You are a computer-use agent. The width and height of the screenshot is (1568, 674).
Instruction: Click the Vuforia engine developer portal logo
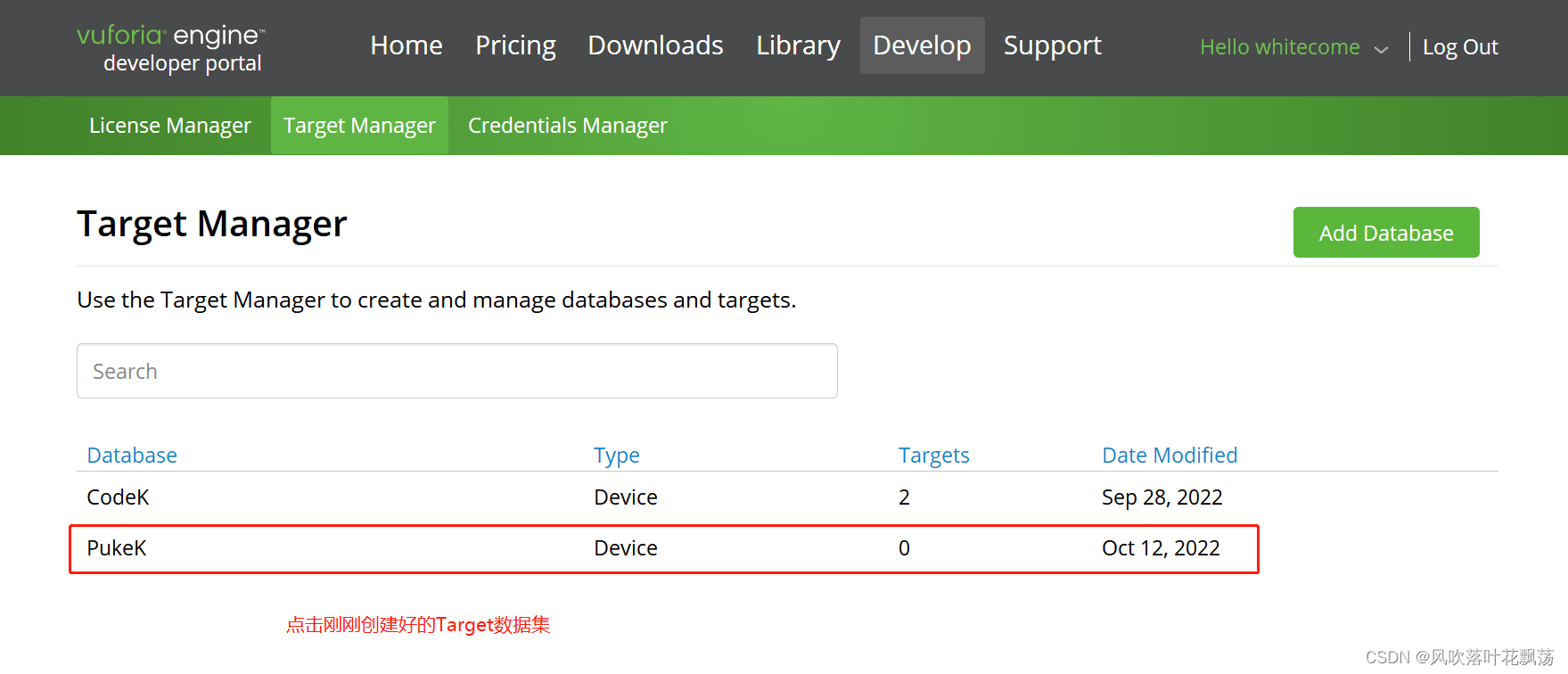(171, 48)
